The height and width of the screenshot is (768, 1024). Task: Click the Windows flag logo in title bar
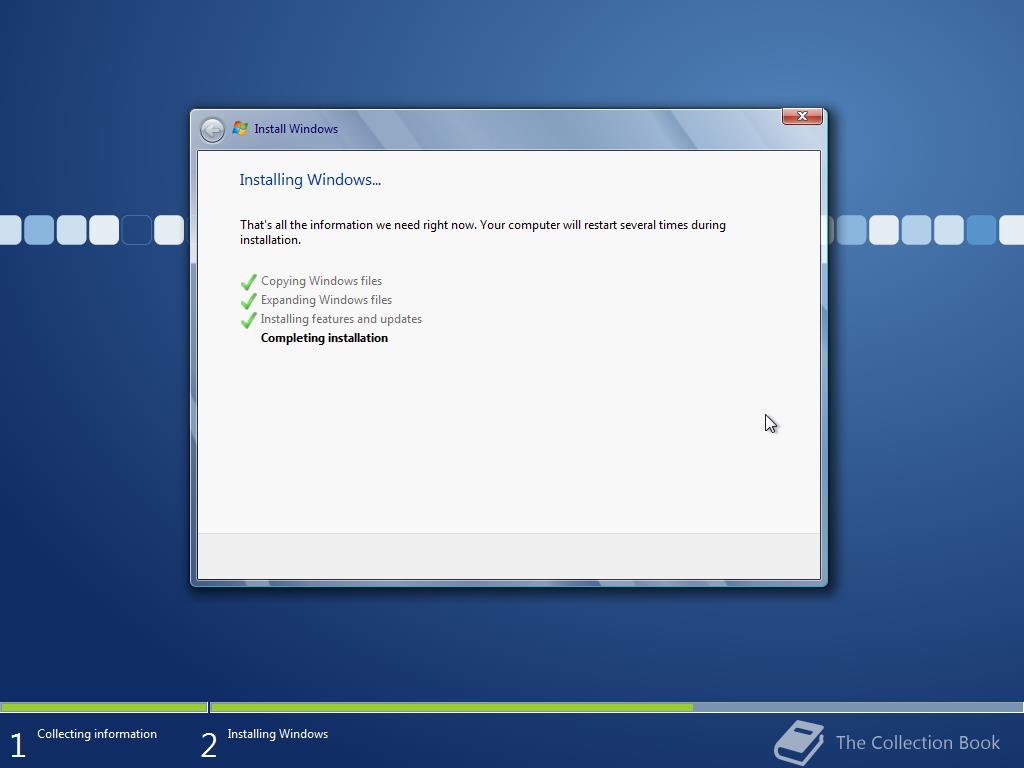[x=240, y=129]
